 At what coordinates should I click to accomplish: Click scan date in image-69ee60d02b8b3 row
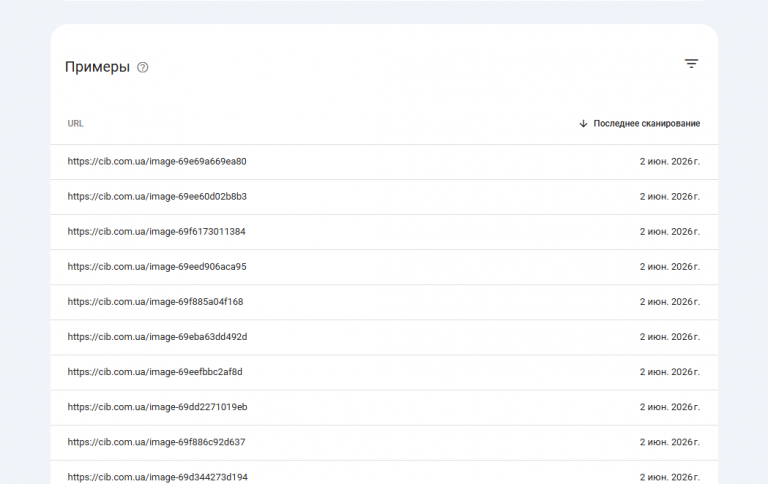[x=670, y=196]
